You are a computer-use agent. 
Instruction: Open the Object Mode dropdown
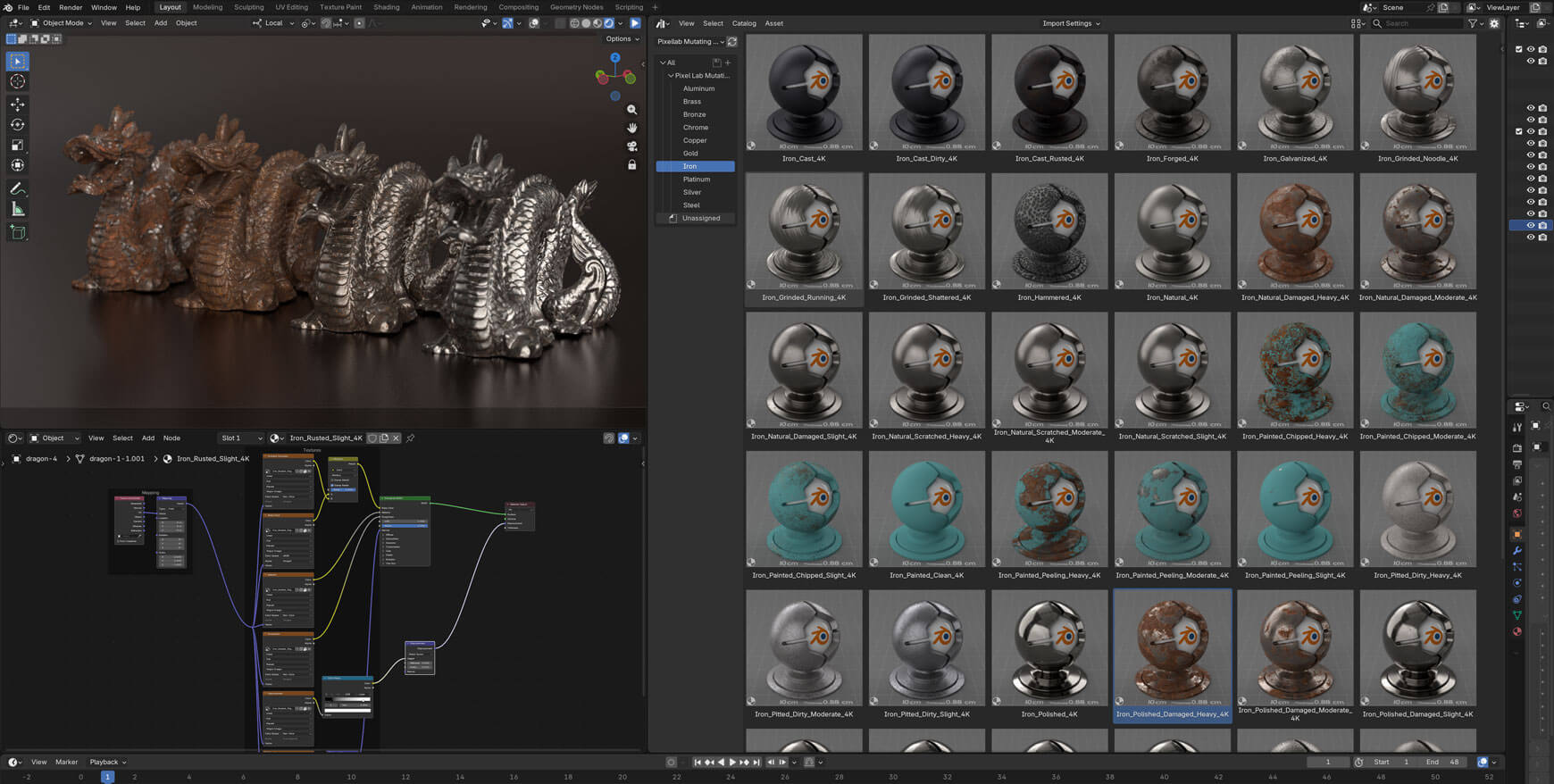coord(61,23)
